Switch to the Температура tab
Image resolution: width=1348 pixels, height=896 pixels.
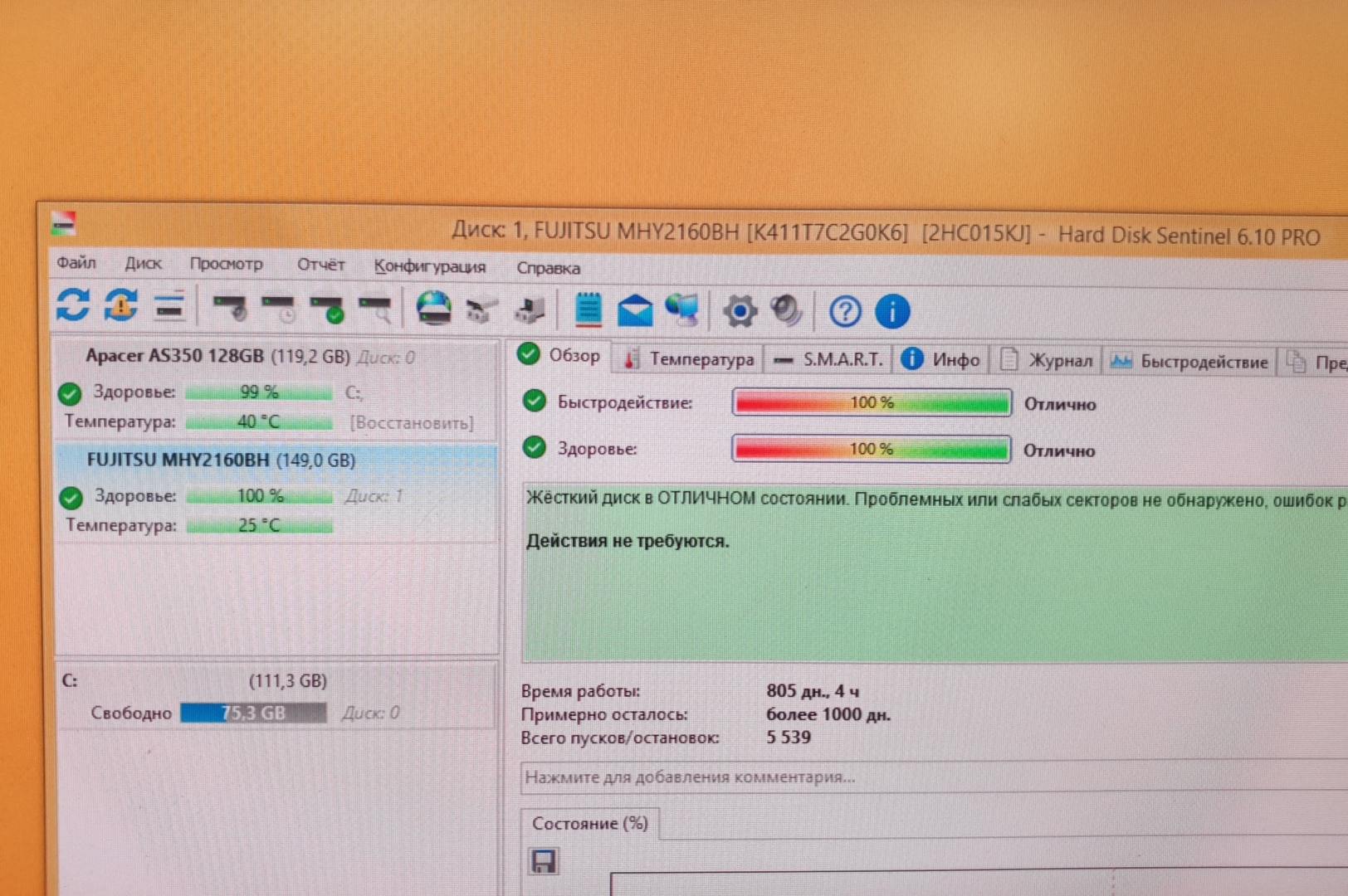pyautogui.click(x=689, y=358)
